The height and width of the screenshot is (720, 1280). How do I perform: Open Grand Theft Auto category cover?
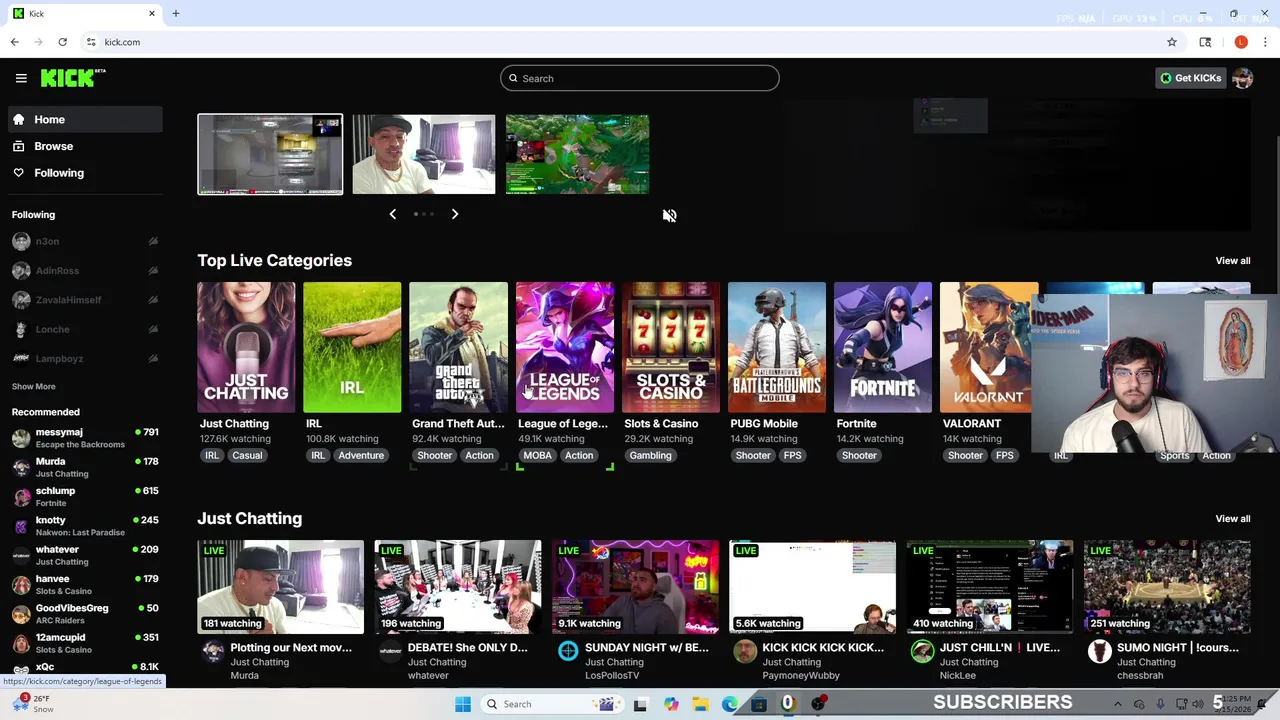click(x=458, y=347)
